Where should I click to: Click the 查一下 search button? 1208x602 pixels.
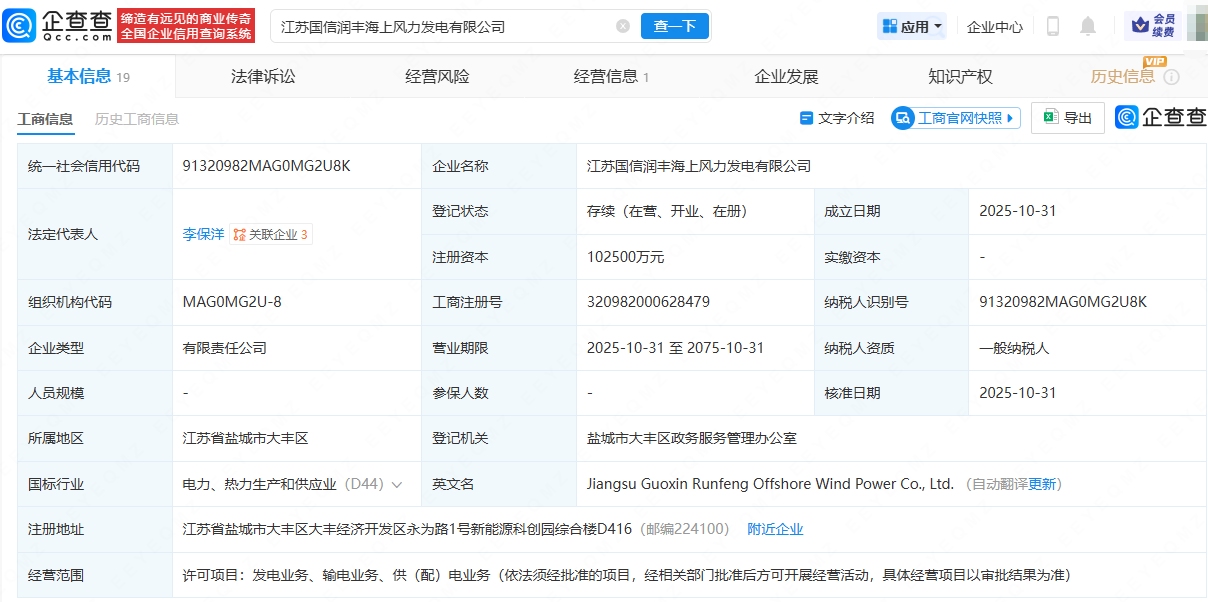pos(675,27)
